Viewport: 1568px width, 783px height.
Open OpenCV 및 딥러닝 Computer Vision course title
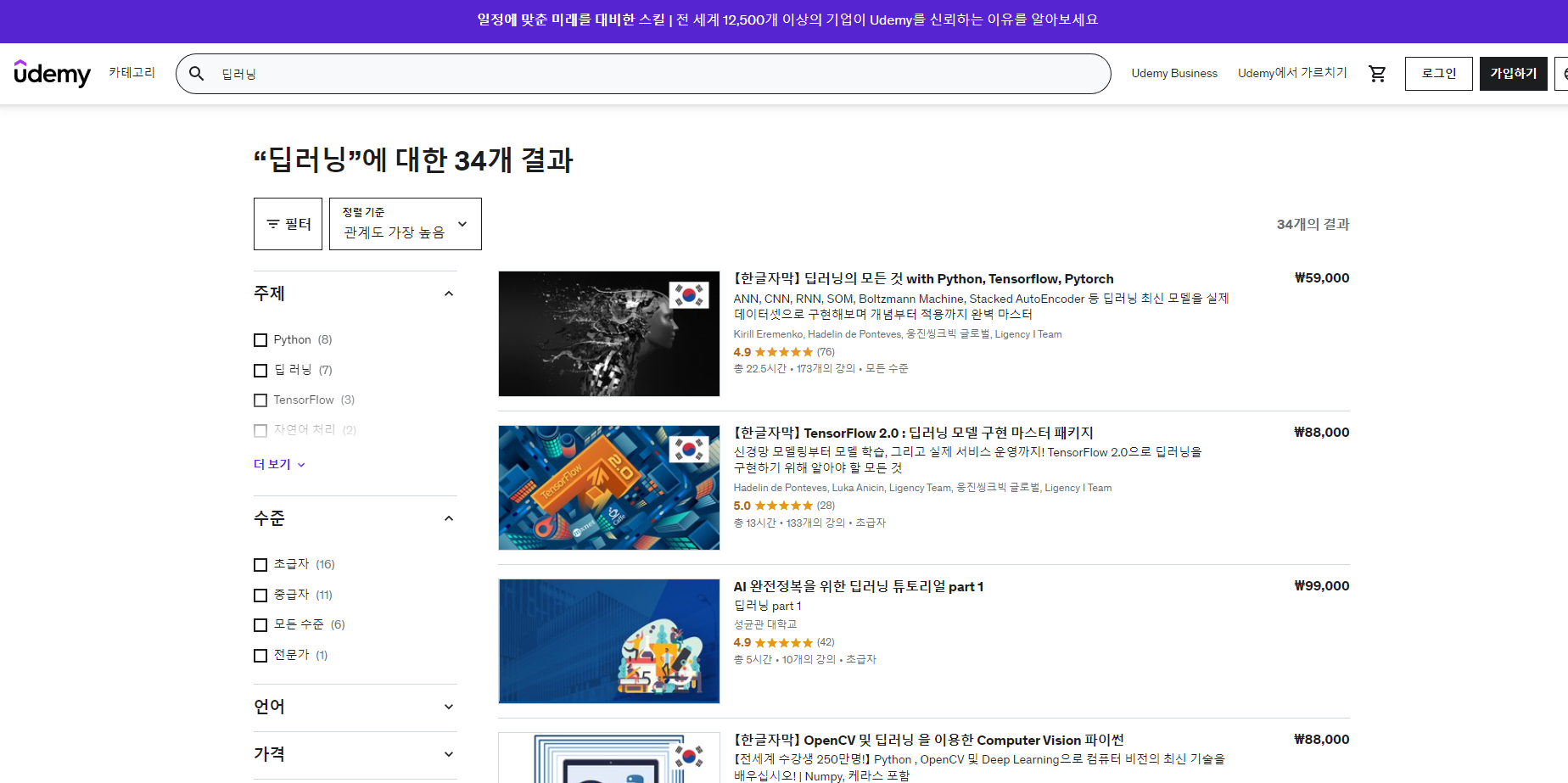(x=929, y=740)
